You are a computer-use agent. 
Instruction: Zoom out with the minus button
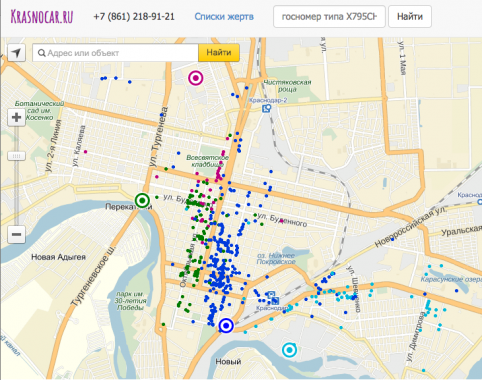coord(16,234)
